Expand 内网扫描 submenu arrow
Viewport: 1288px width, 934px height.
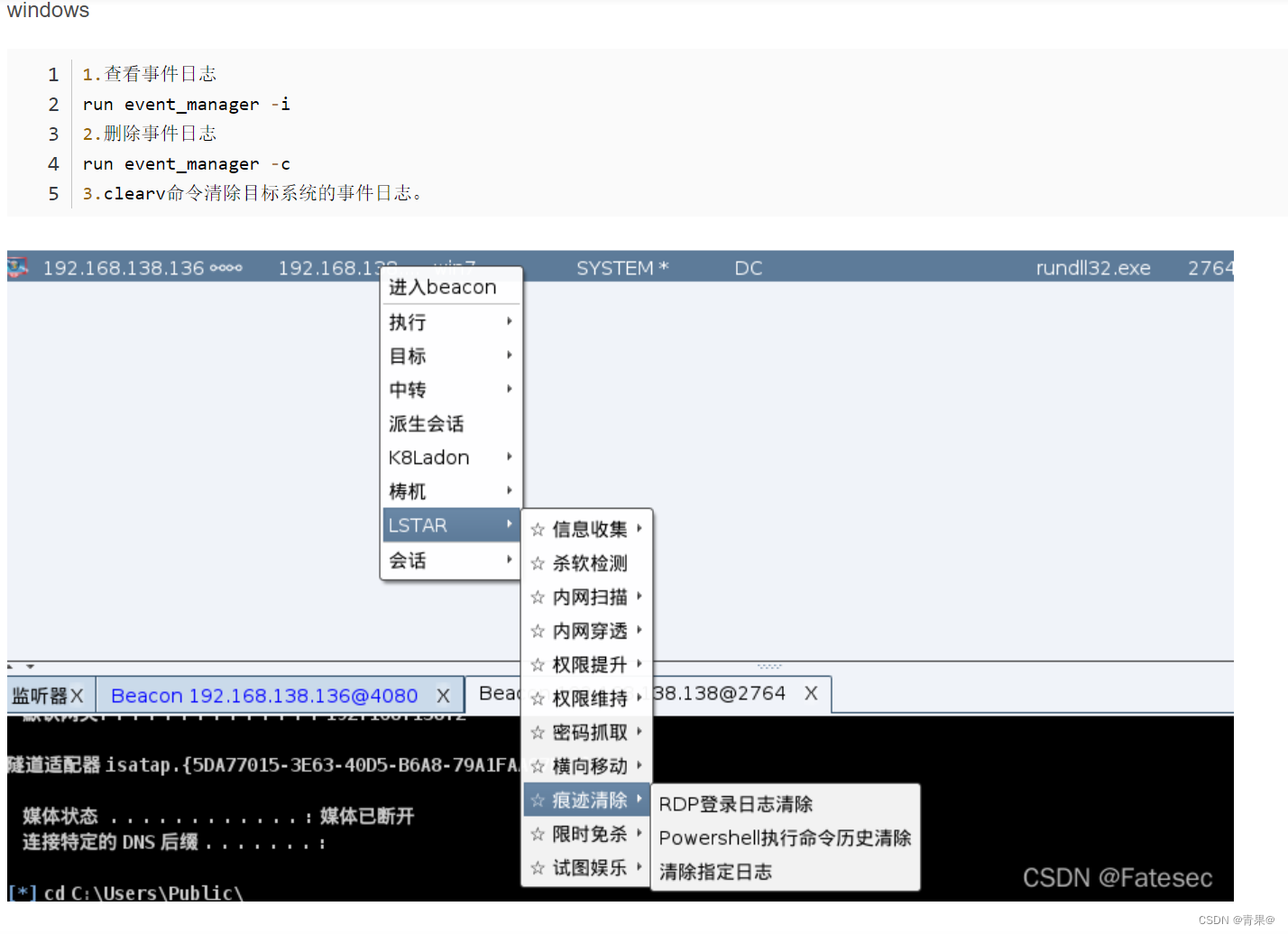[x=639, y=596]
